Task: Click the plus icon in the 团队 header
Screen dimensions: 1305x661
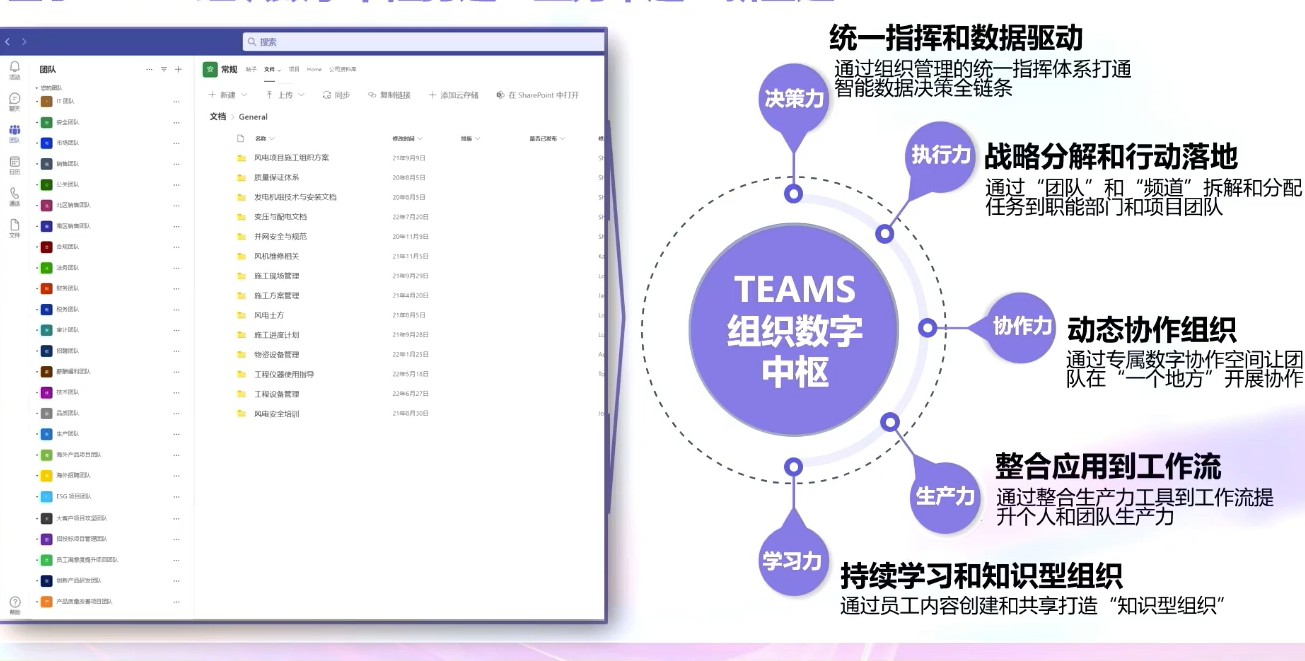Action: [178, 69]
